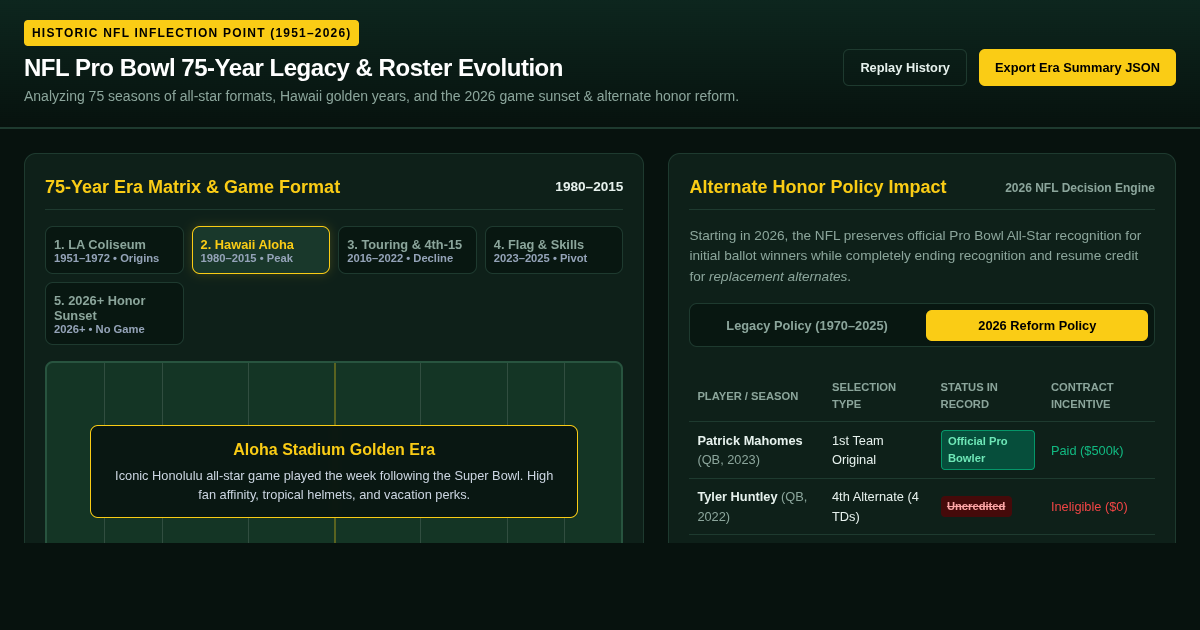The image size is (1200, 630).
Task: Click the Tyler Huntley player name
Action: coord(737,497)
